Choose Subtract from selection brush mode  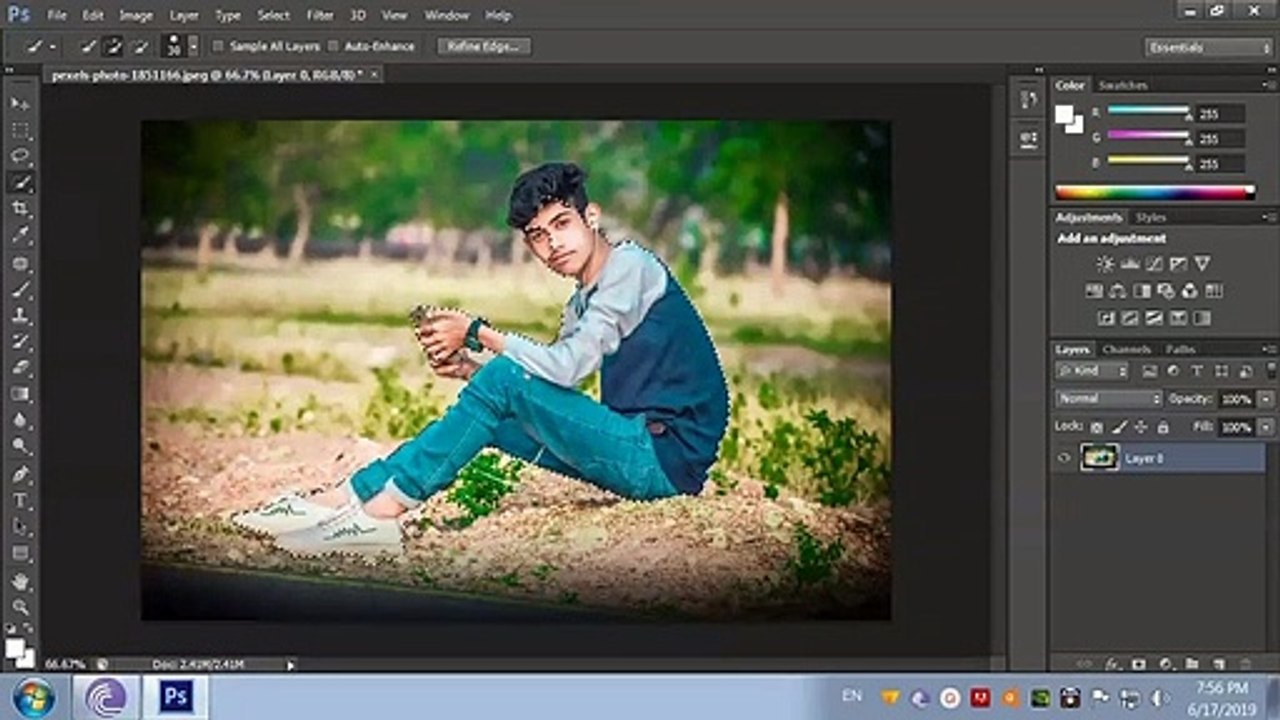(140, 46)
